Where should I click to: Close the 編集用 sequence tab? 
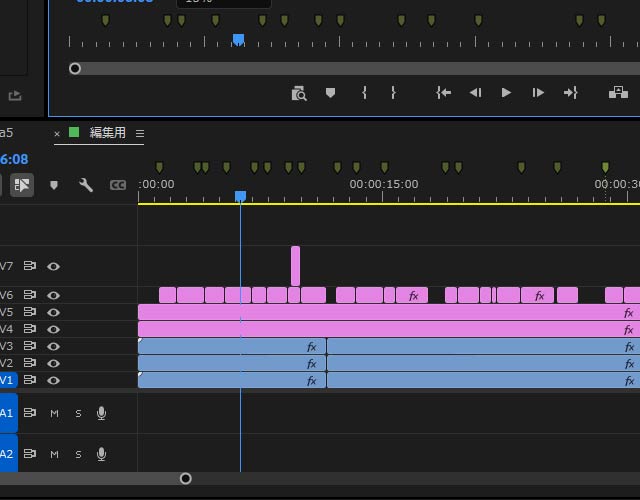click(57, 133)
